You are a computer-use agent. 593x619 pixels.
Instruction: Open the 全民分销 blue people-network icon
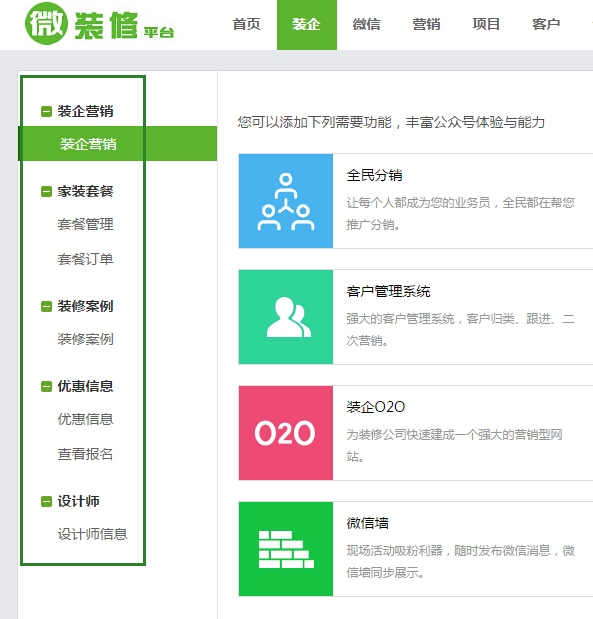(286, 201)
